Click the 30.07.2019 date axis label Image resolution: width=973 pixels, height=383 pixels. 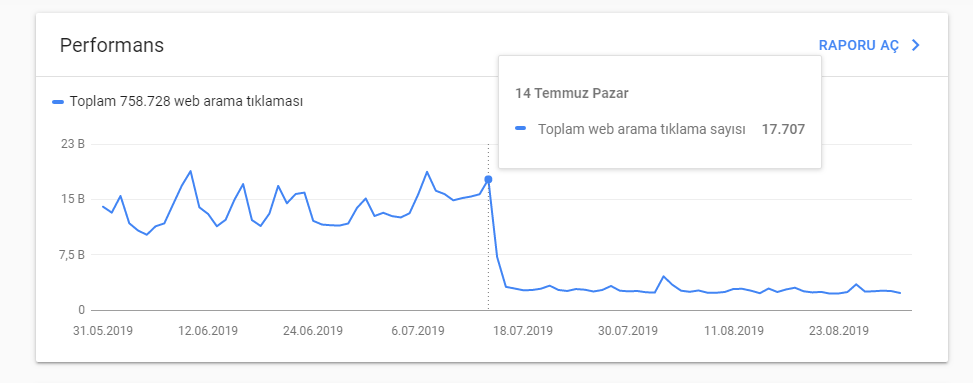coord(627,331)
